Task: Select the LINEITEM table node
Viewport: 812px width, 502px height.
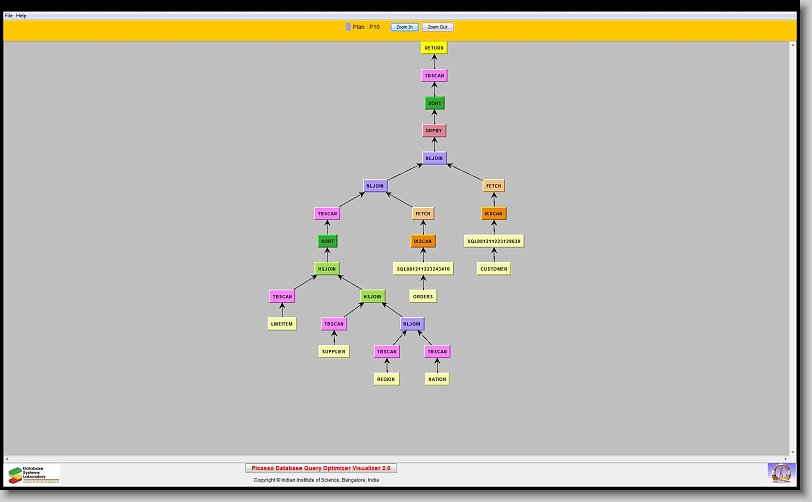Action: [x=282, y=324]
